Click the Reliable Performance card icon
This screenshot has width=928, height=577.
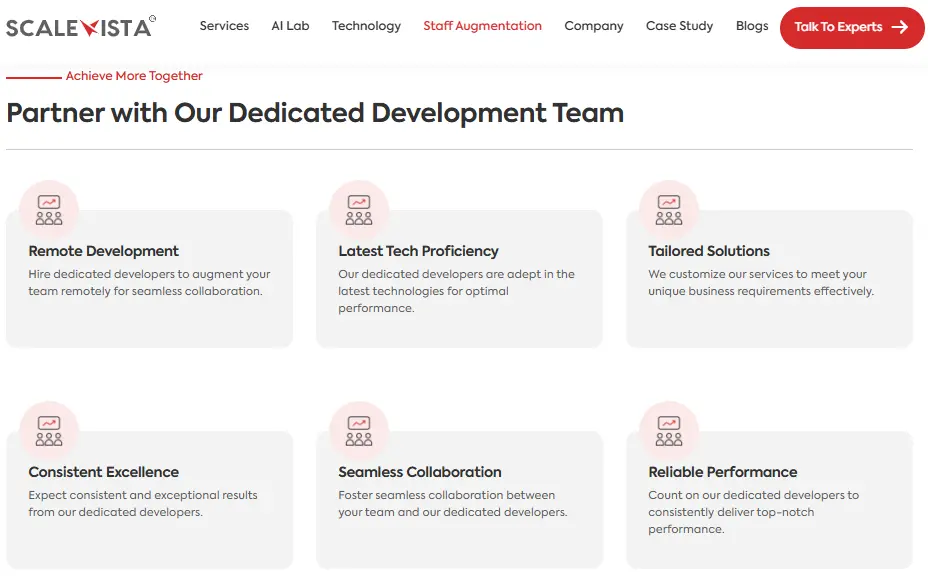click(x=669, y=431)
